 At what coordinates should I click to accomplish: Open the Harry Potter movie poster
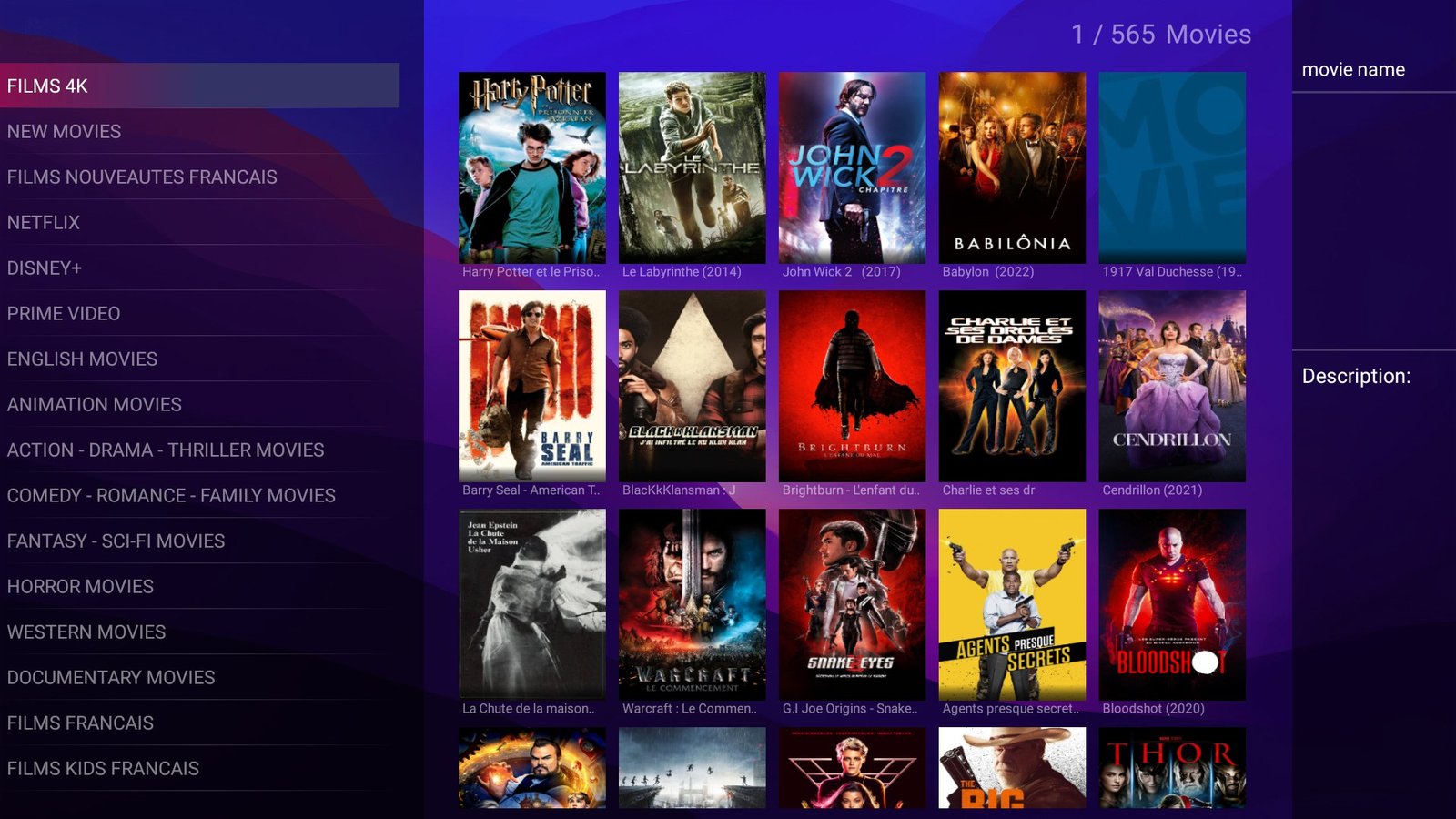[x=531, y=168]
